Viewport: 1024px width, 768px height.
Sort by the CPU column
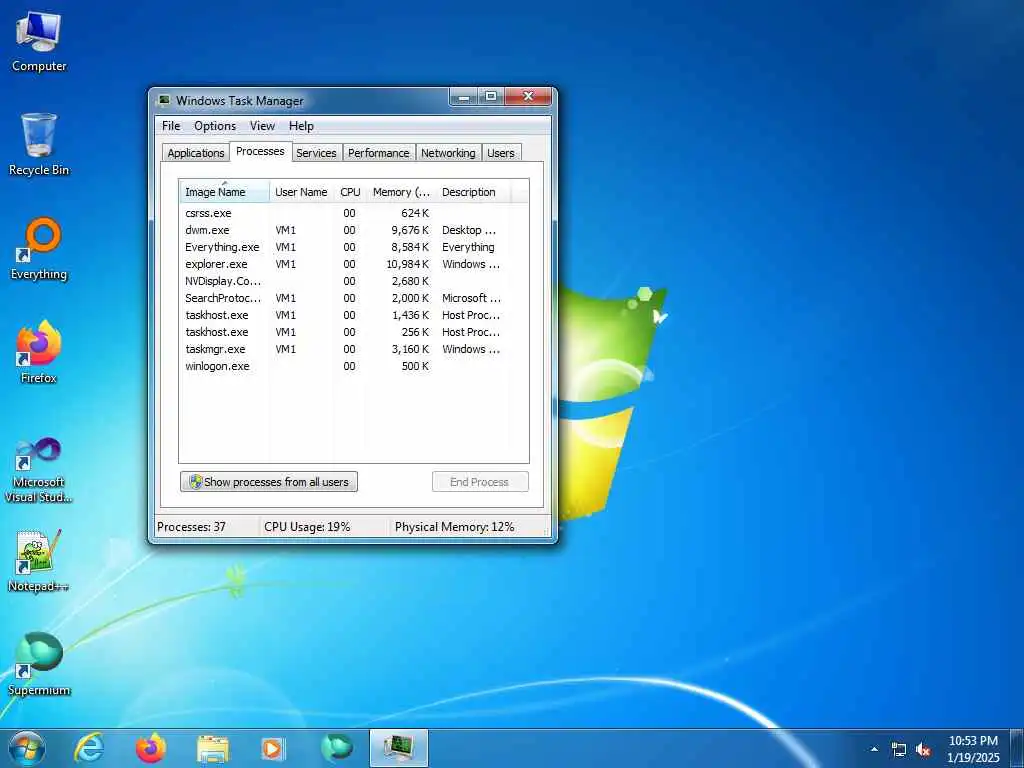[350, 192]
